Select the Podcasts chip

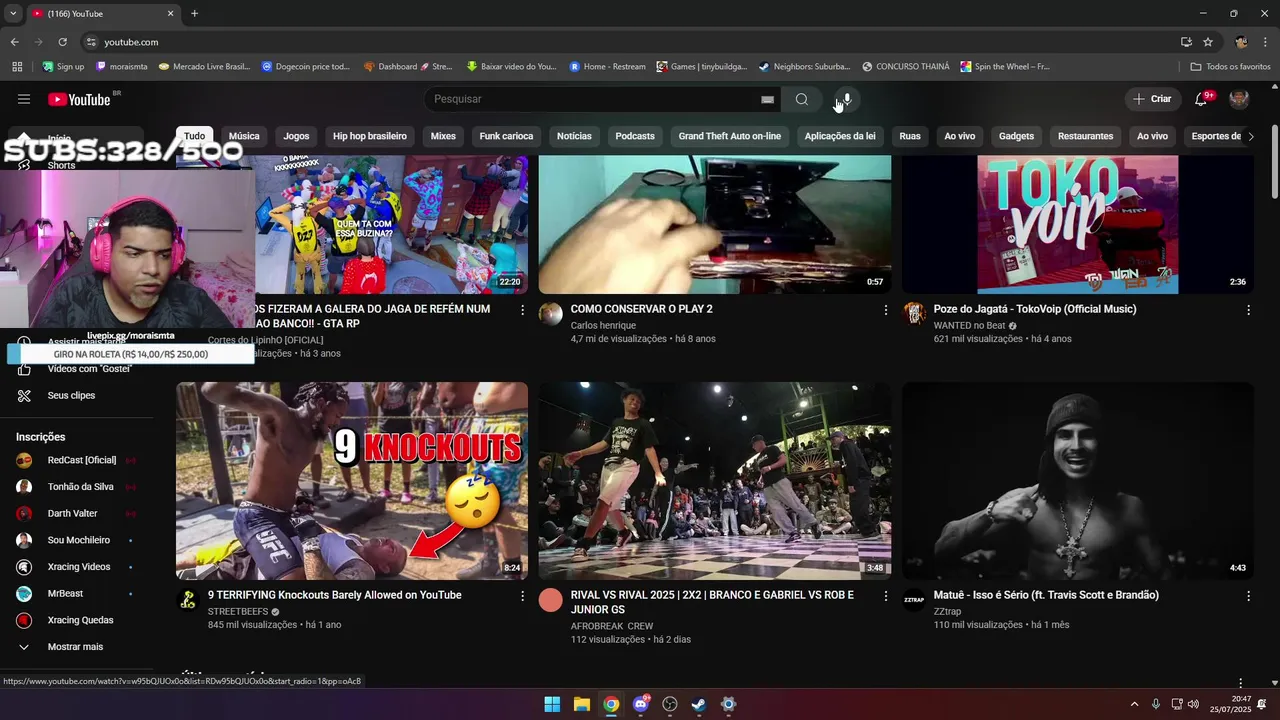tap(635, 136)
